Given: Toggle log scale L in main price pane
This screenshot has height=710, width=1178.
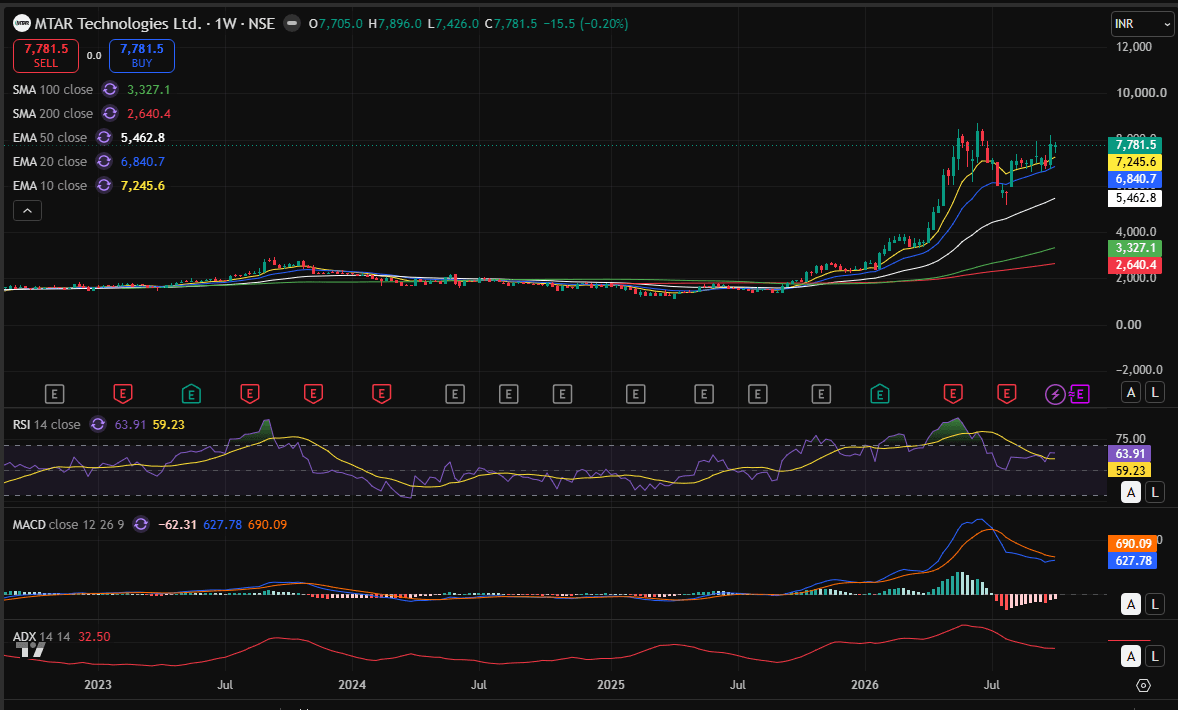Looking at the screenshot, I should coord(1155,392).
